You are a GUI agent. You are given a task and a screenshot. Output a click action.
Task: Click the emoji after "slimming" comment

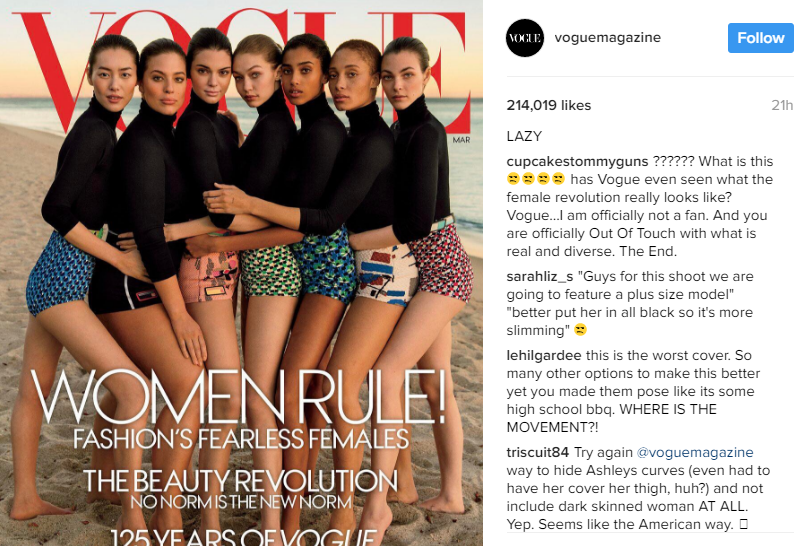click(x=580, y=330)
